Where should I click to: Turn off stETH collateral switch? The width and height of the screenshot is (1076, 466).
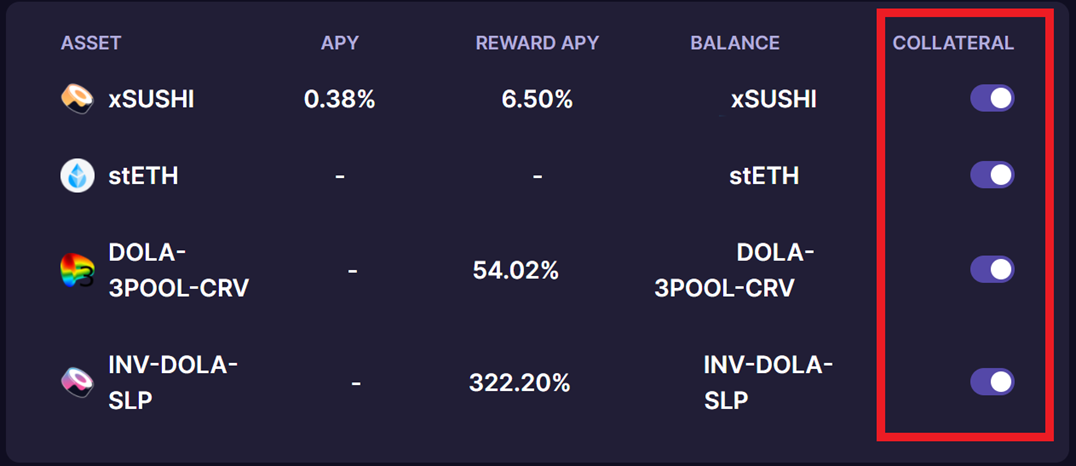click(x=992, y=175)
